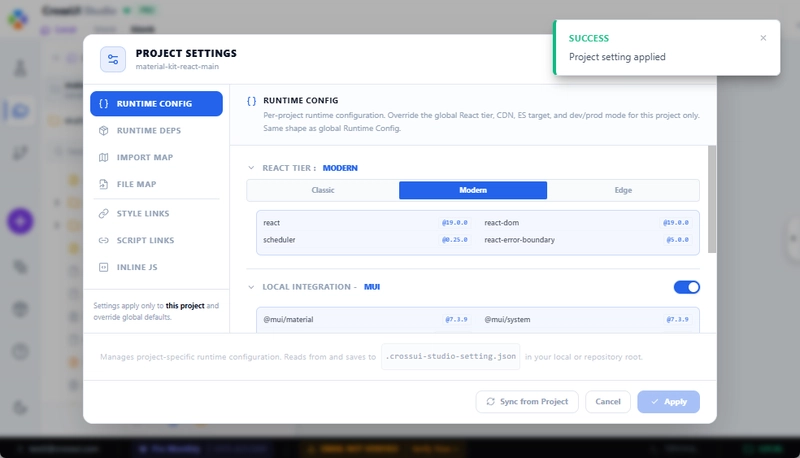Click the react package name
Image resolution: width=800 pixels, height=458 pixels.
click(271, 223)
